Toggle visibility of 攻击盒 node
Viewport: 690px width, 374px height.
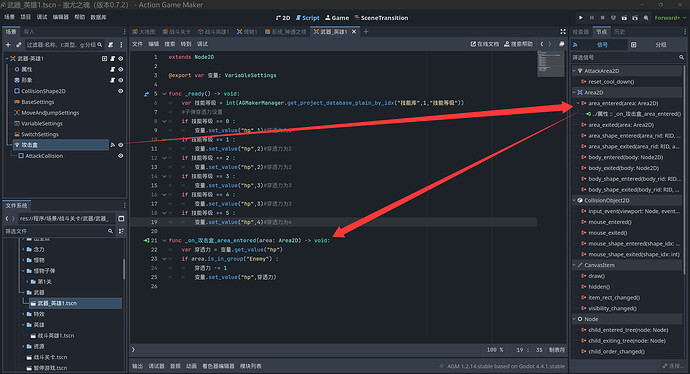121,145
